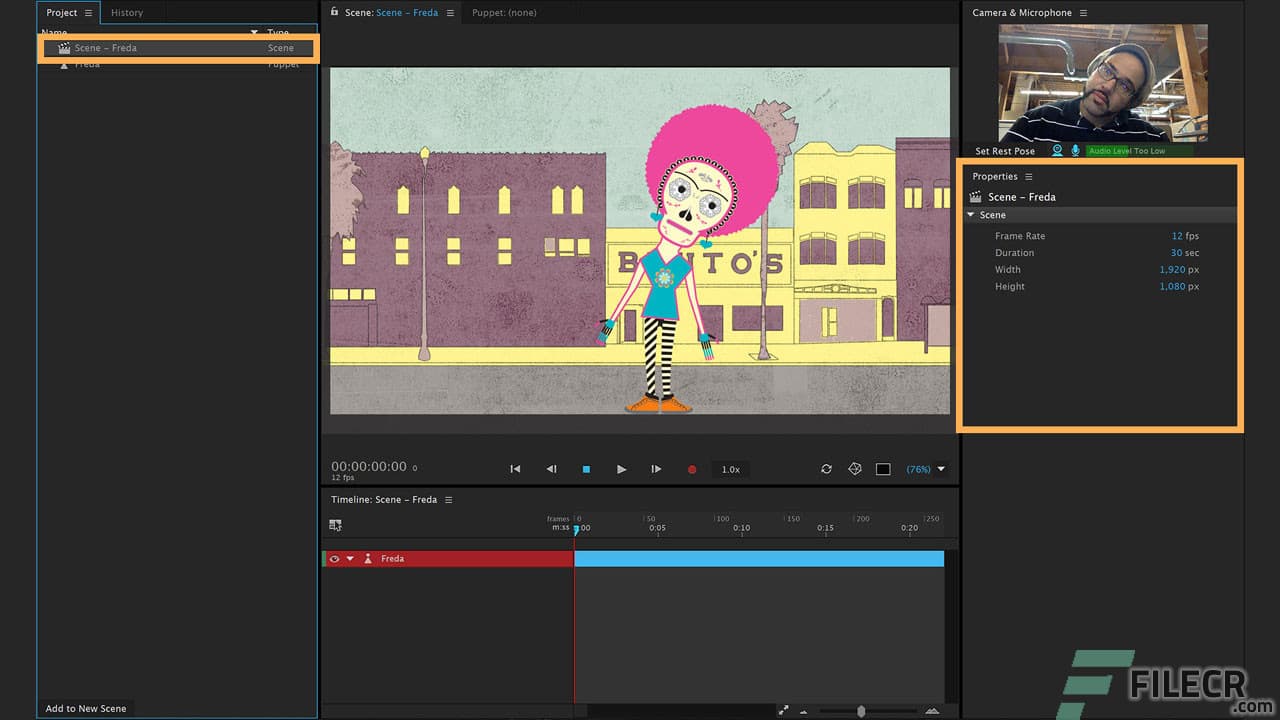
Task: Collapse the Scene section in Properties
Action: [x=970, y=214]
